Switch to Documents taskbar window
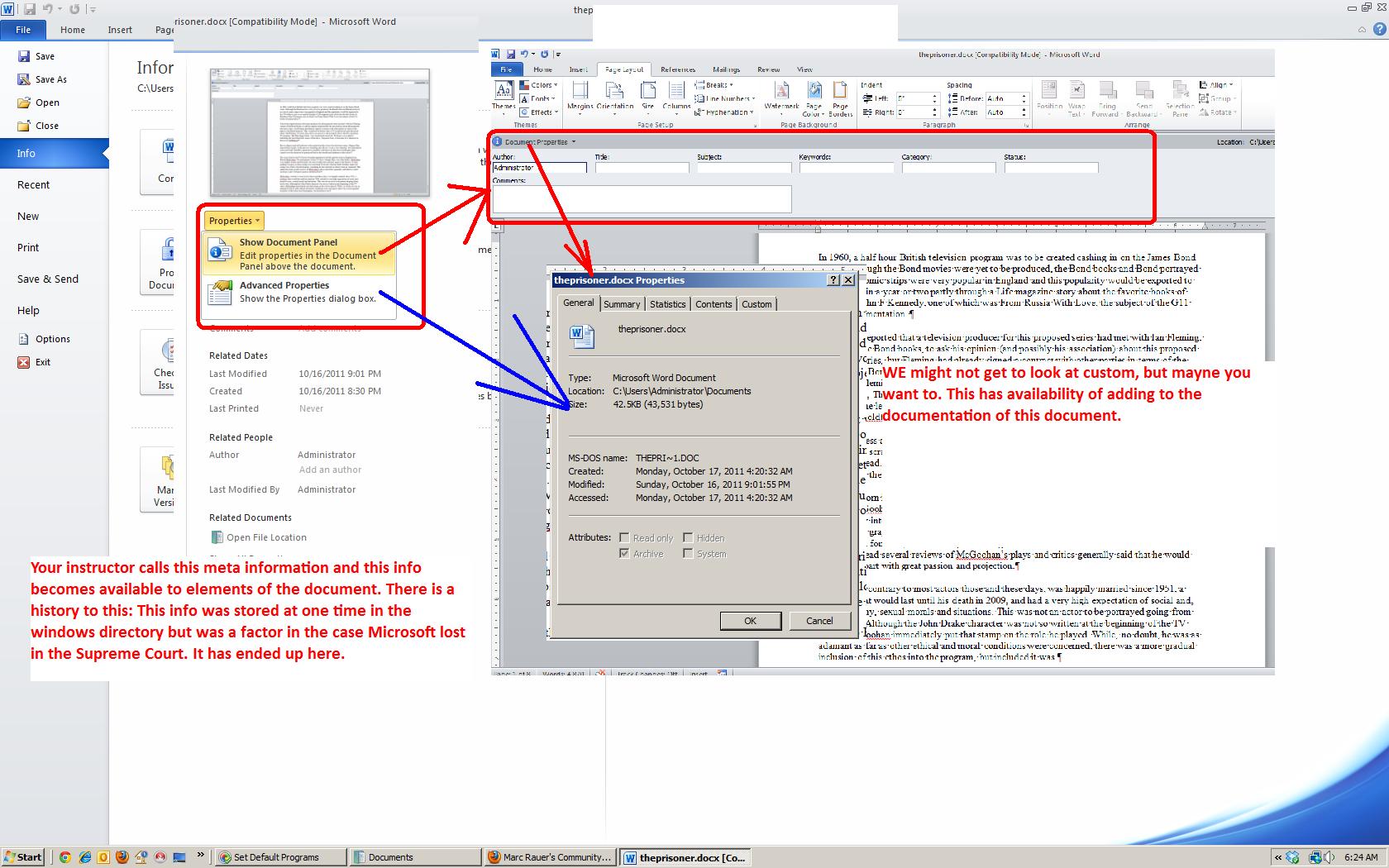The width and height of the screenshot is (1389, 868). click(x=415, y=857)
